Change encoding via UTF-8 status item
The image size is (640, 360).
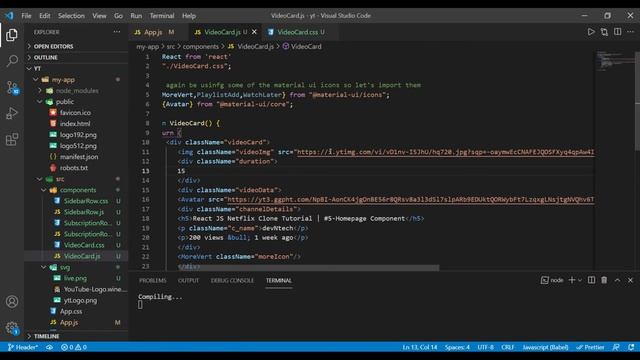tap(485, 347)
